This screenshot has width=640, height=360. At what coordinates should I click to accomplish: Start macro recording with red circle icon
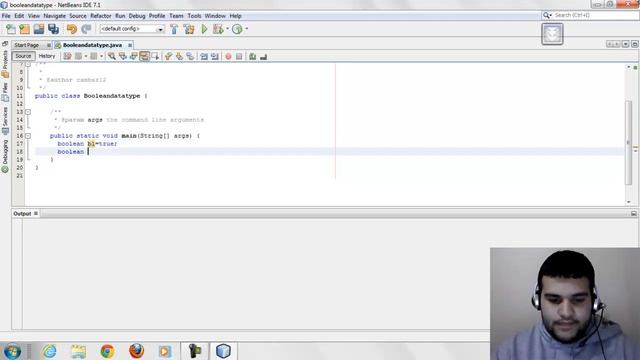tap(228, 56)
